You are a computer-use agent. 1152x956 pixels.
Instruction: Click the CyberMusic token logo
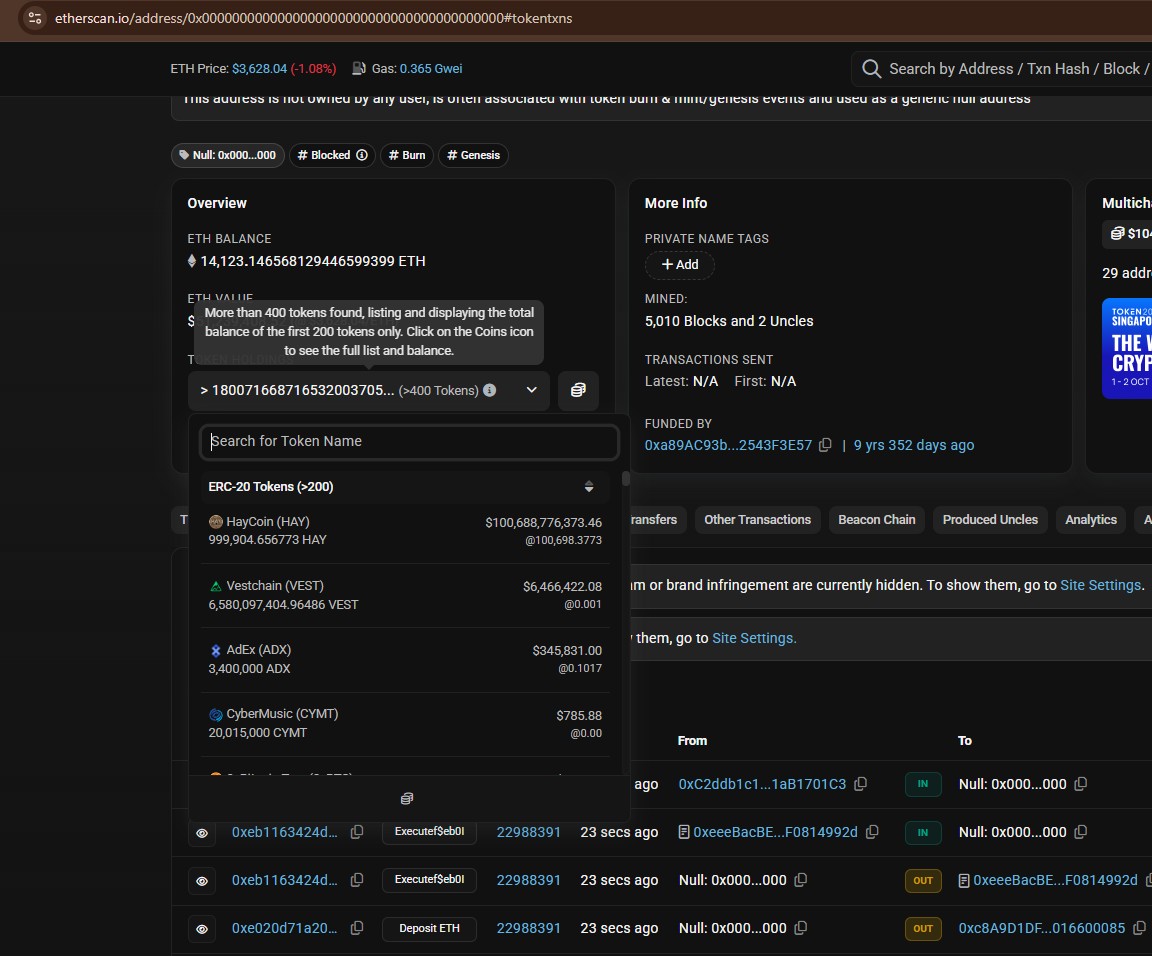pyautogui.click(x=215, y=714)
